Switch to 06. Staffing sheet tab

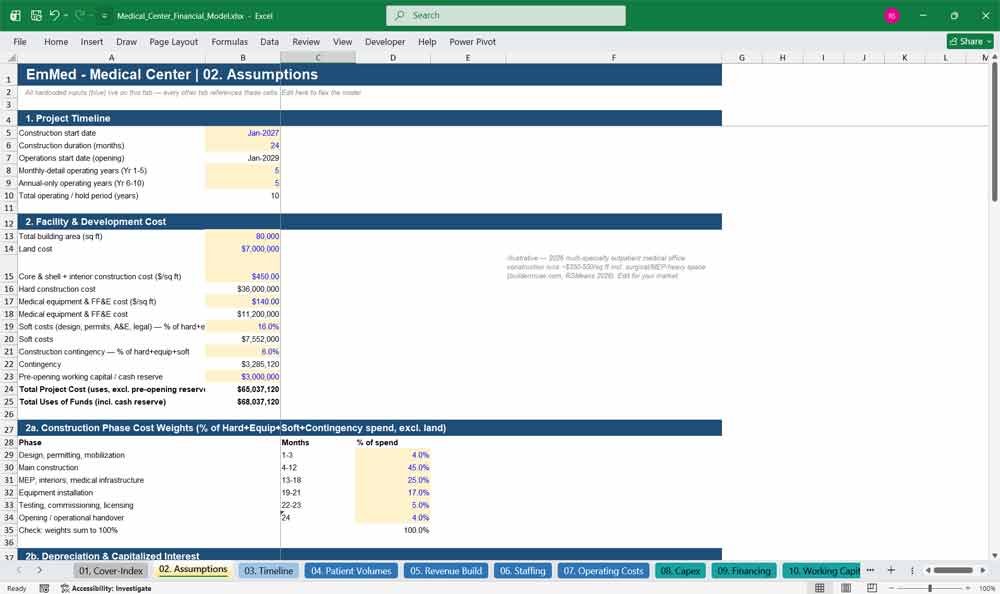[x=522, y=570]
